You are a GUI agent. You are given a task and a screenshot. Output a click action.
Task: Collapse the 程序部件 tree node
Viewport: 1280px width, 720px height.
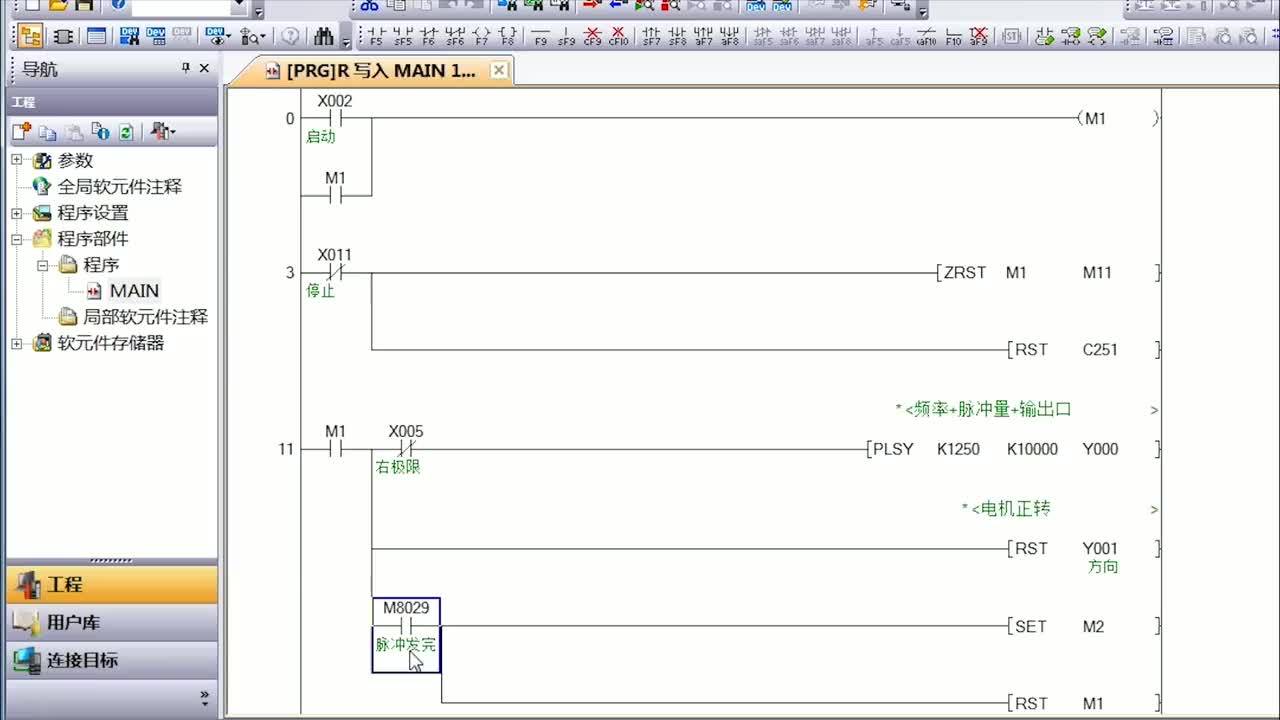pyautogui.click(x=16, y=239)
